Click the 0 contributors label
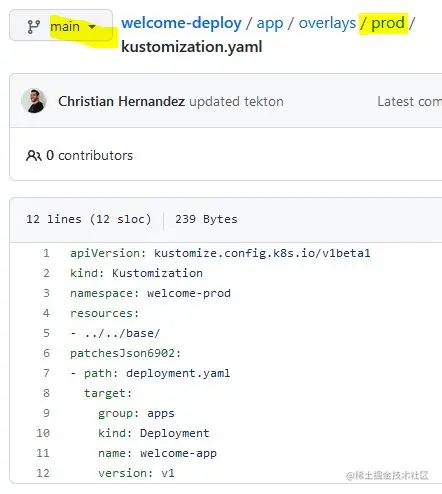Image resolution: width=442 pixels, height=494 pixels. coord(89,155)
